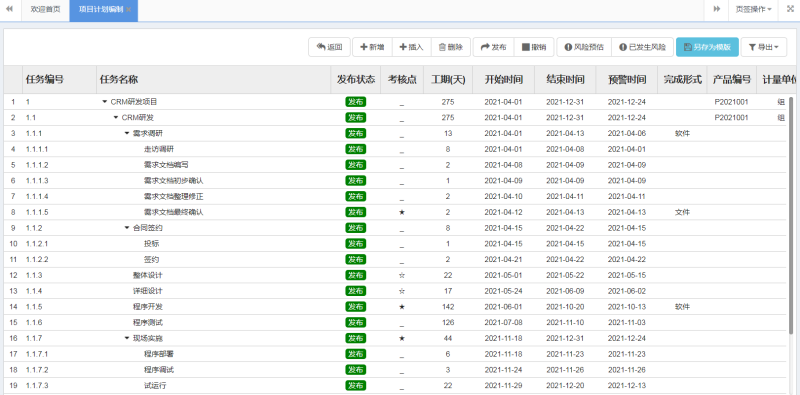Select the 需求文档初步确认 task name
The image size is (800, 395).
173,181
